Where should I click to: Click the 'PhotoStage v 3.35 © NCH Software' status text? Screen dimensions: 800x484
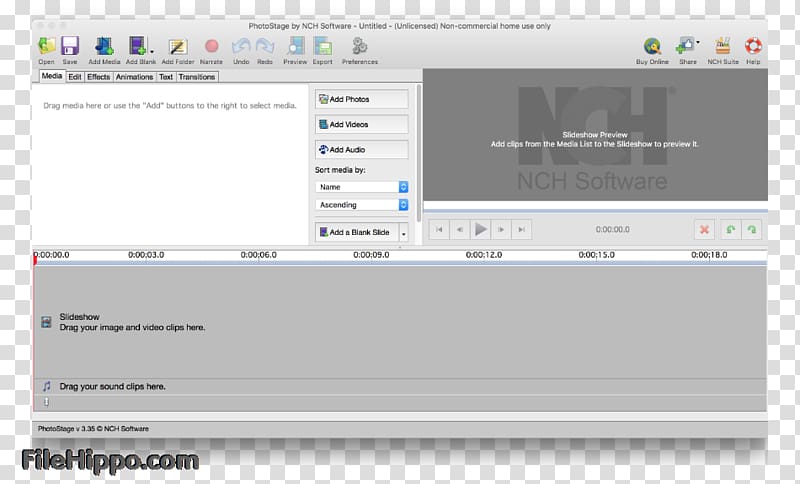[93, 429]
